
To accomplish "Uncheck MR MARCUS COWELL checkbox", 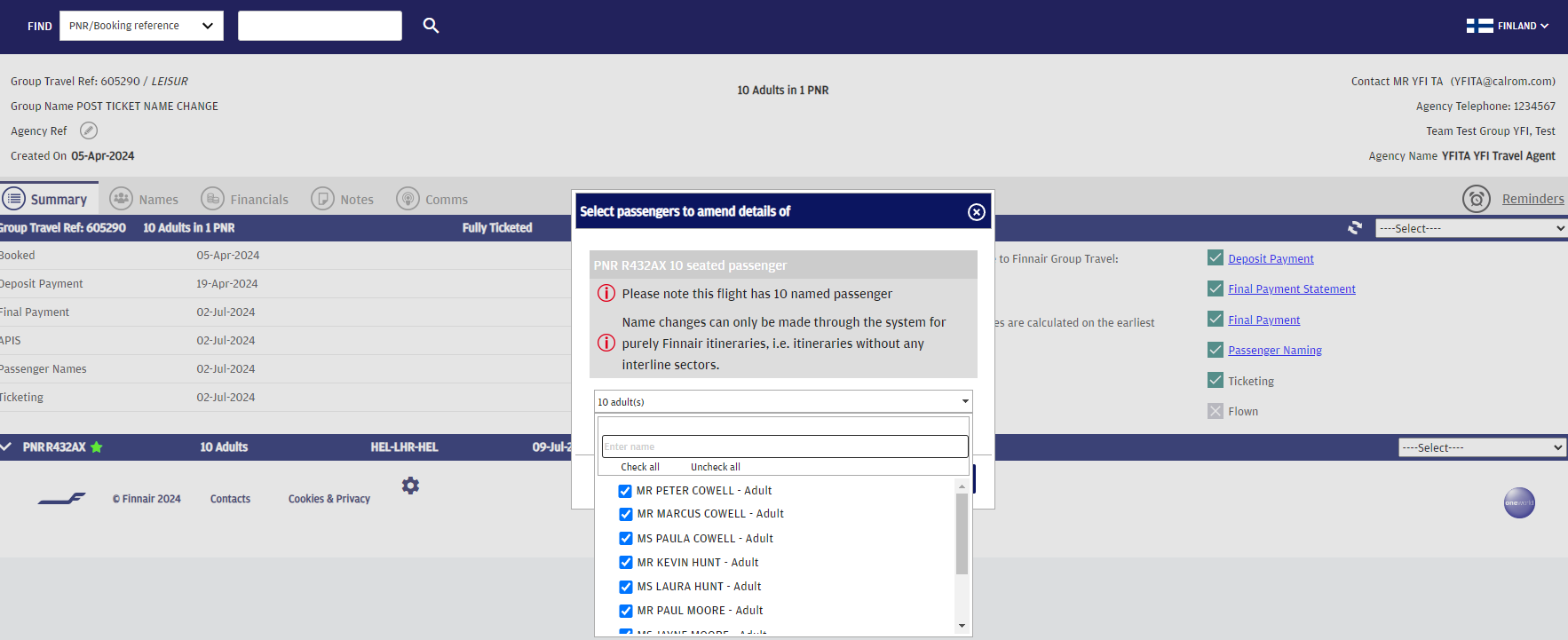I will [626, 514].
